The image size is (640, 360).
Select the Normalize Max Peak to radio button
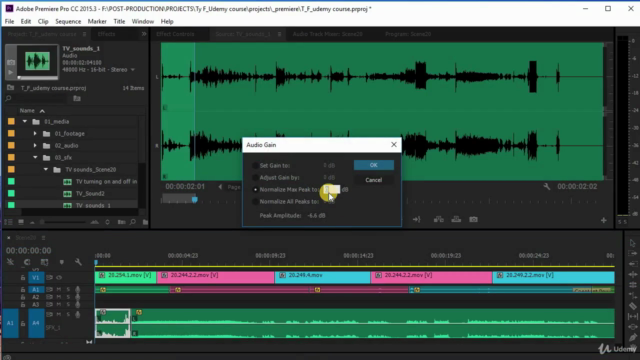click(255, 189)
